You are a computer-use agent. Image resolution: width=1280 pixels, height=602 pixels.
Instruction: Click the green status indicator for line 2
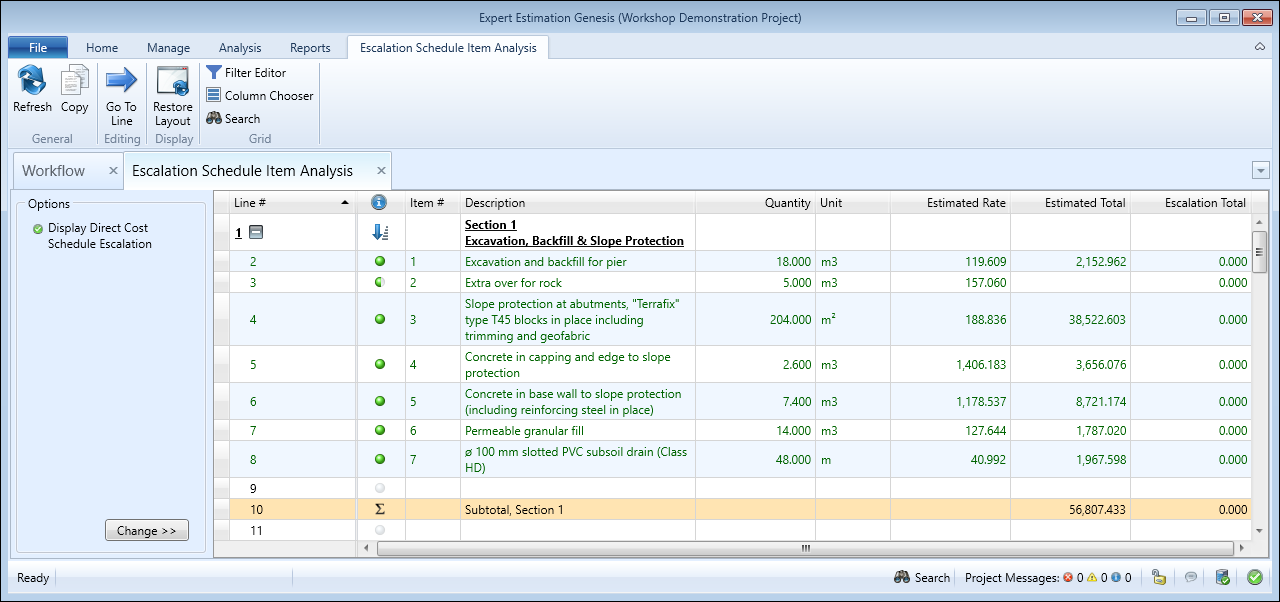[379, 262]
